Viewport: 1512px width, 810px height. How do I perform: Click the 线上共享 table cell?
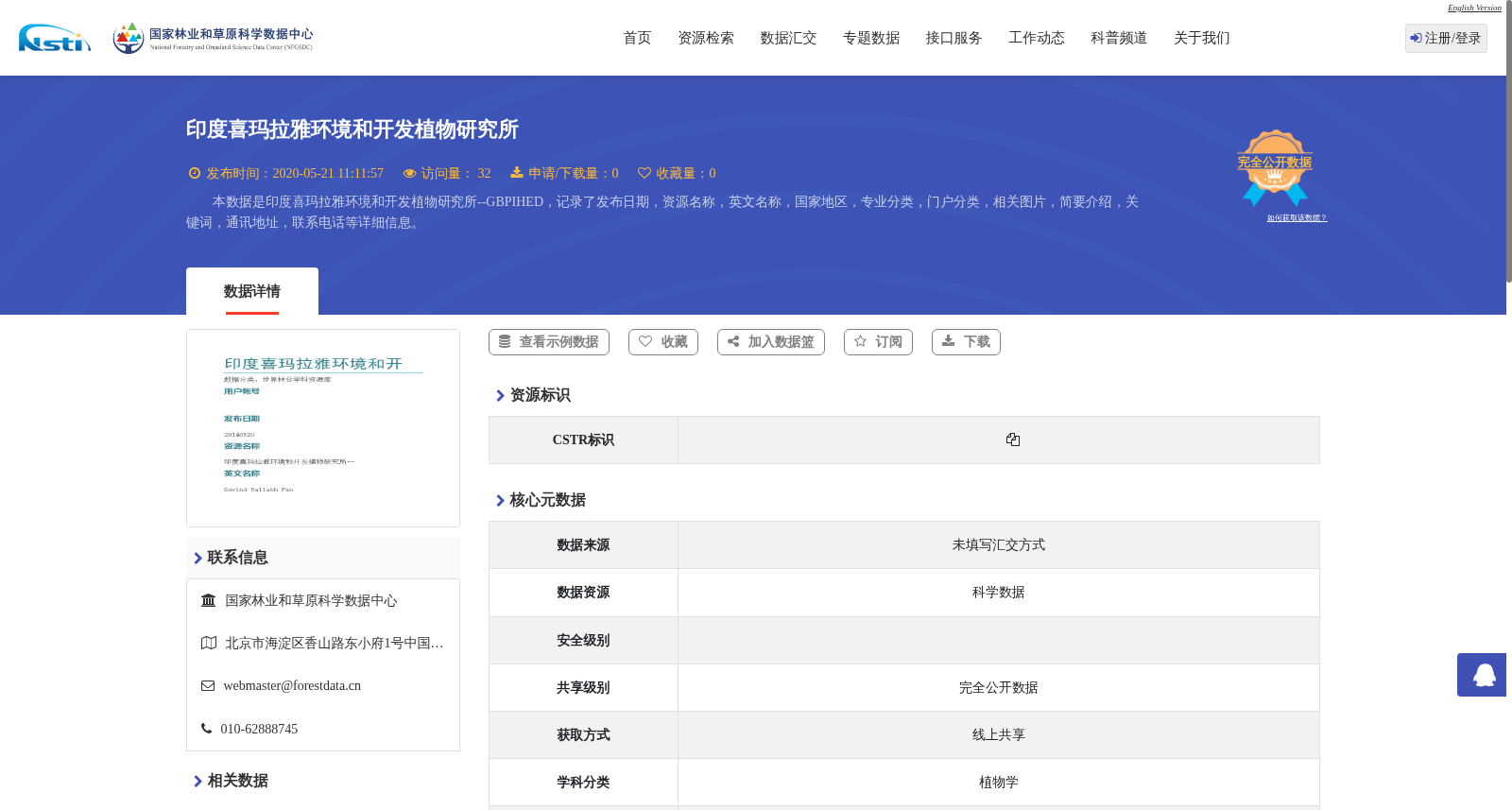[x=999, y=735]
